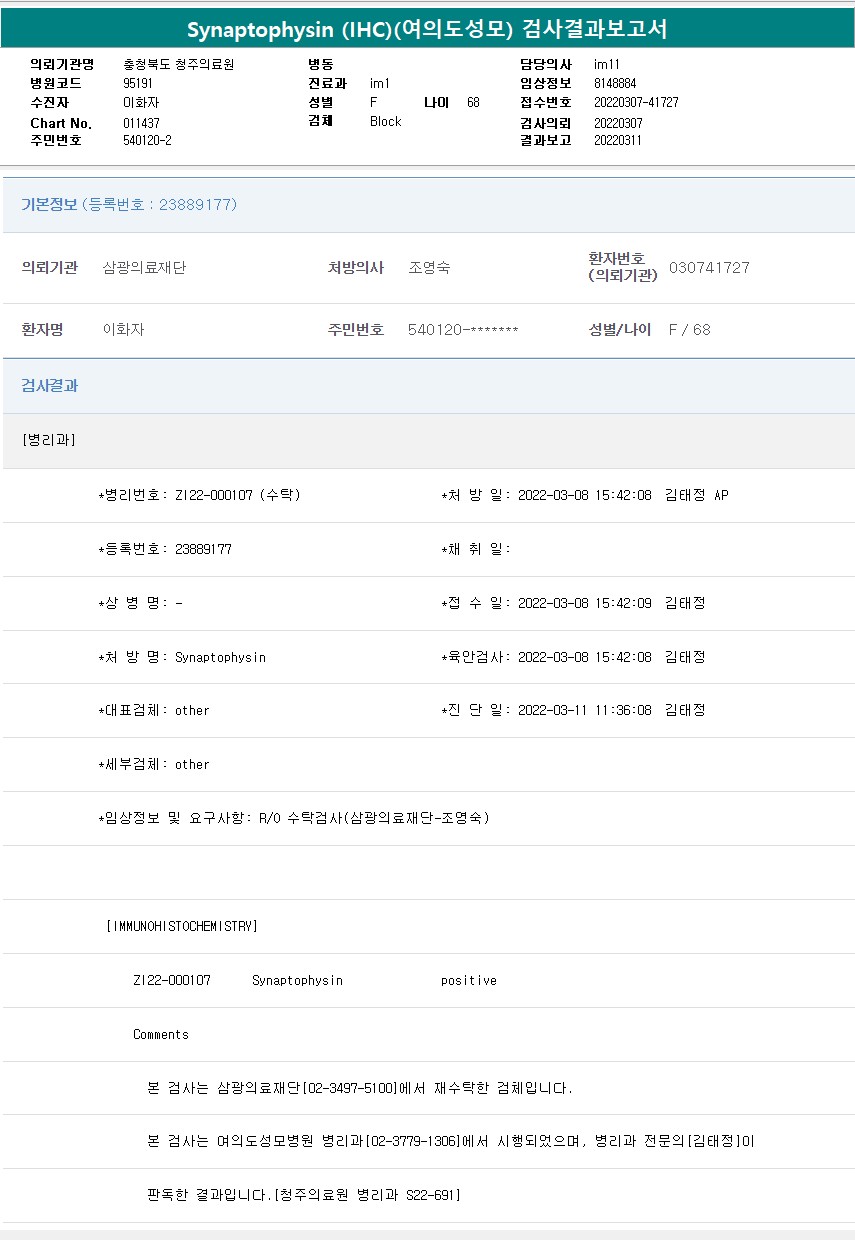This screenshot has width=855, height=1240.
Task: Click the 결과보고 date 20220311
Action: click(618, 141)
